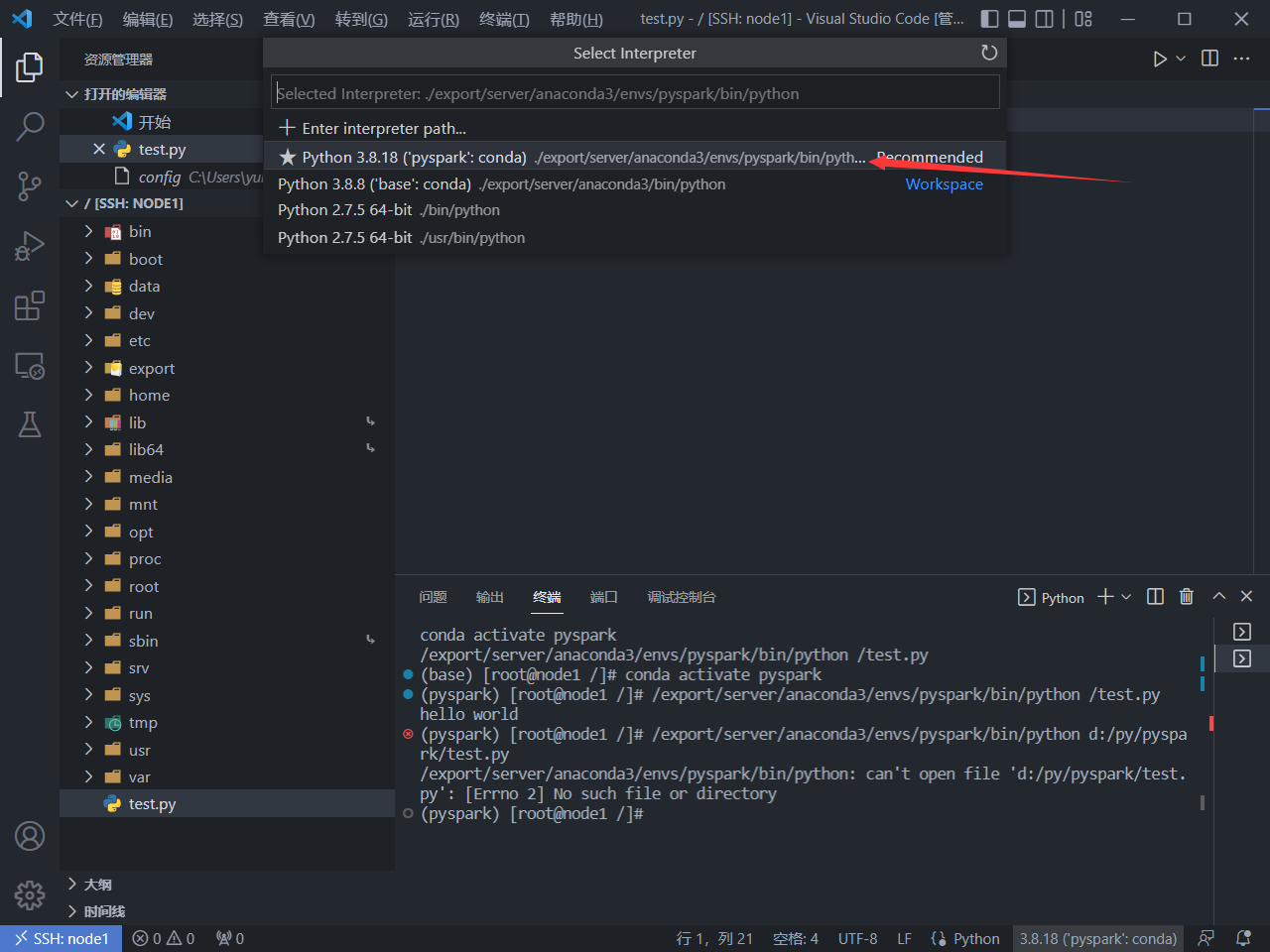Open Run and Debug view

(30, 246)
